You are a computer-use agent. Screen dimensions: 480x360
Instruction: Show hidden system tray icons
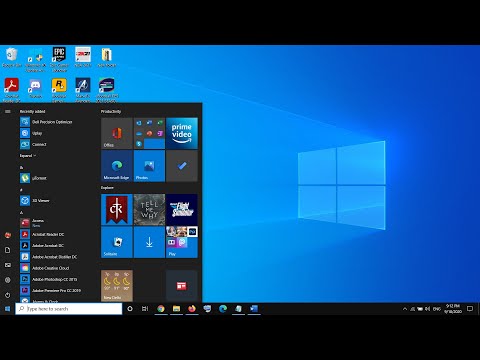[405, 309]
